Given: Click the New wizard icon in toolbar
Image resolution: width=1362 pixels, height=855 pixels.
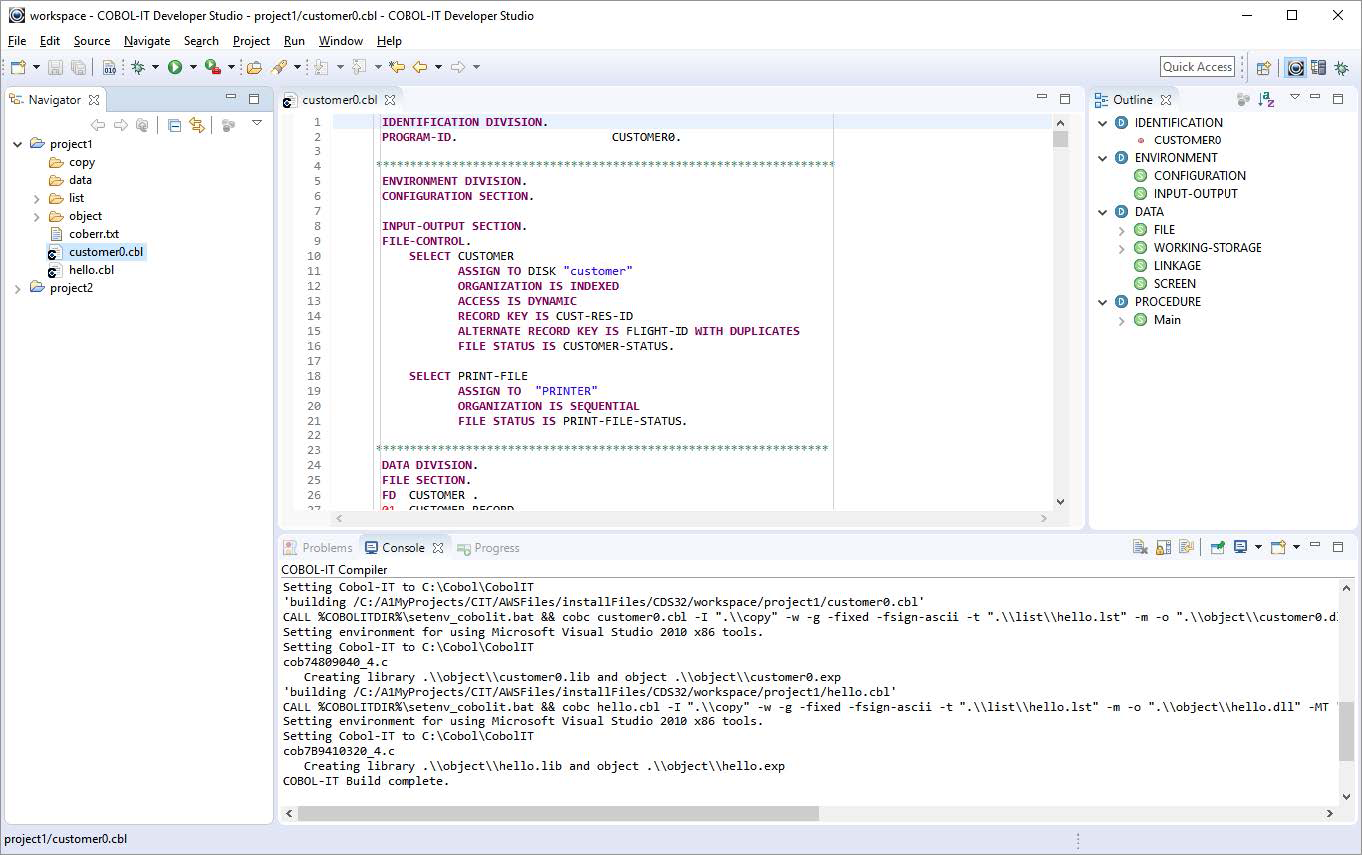Looking at the screenshot, I should click(x=18, y=67).
